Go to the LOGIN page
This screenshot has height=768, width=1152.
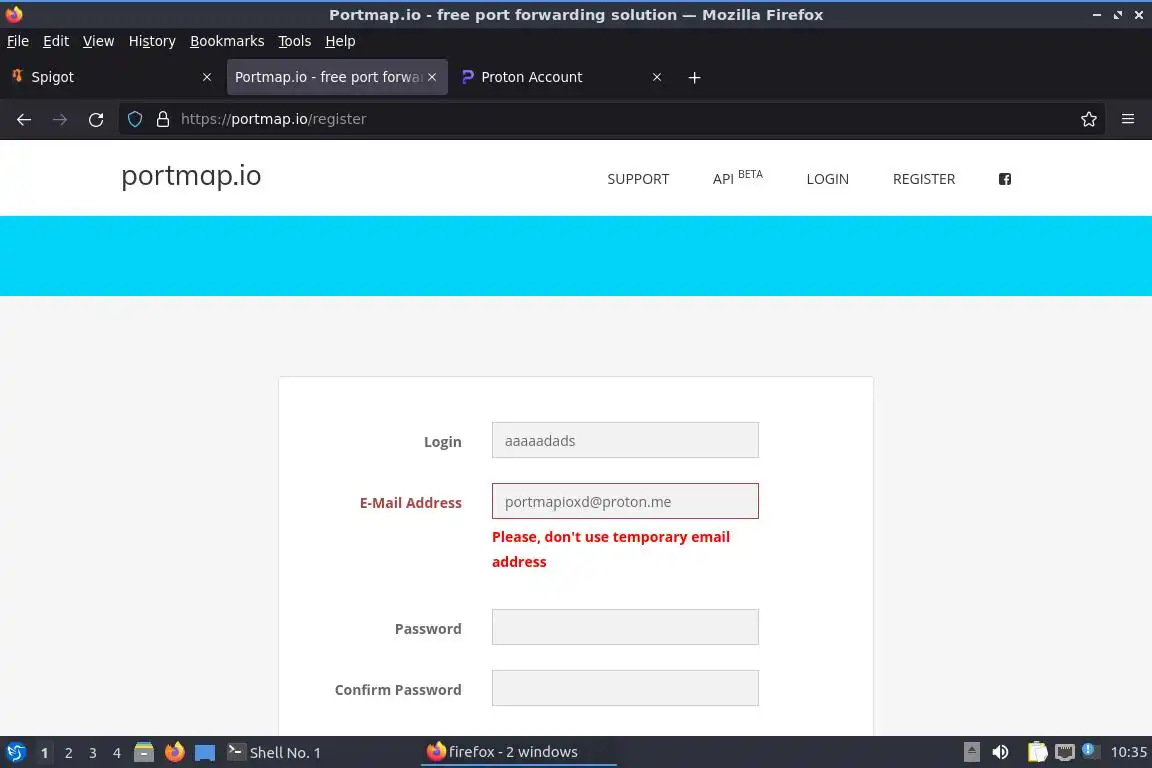pos(827,179)
